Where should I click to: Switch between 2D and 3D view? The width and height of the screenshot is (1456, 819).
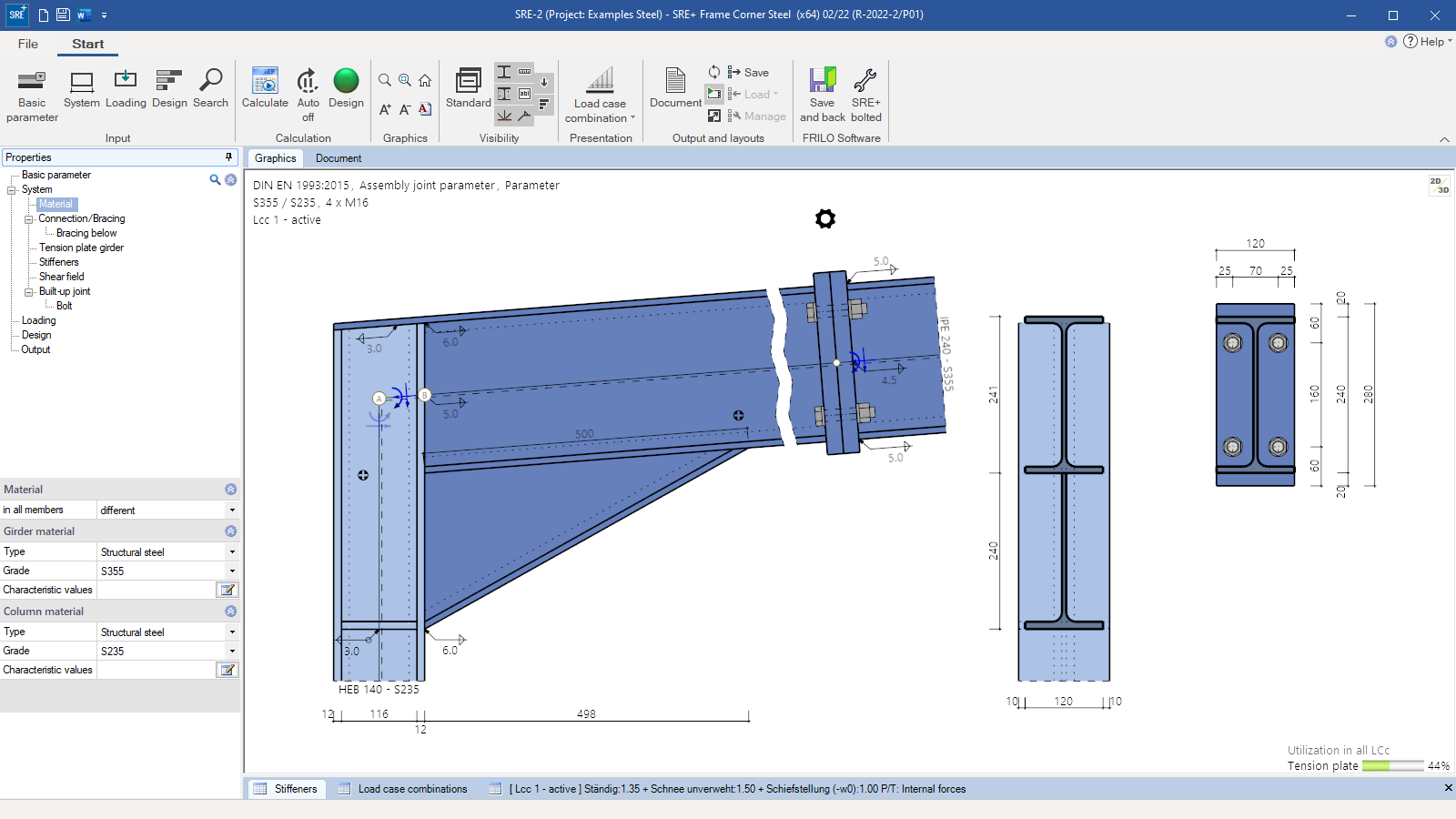point(1439,186)
